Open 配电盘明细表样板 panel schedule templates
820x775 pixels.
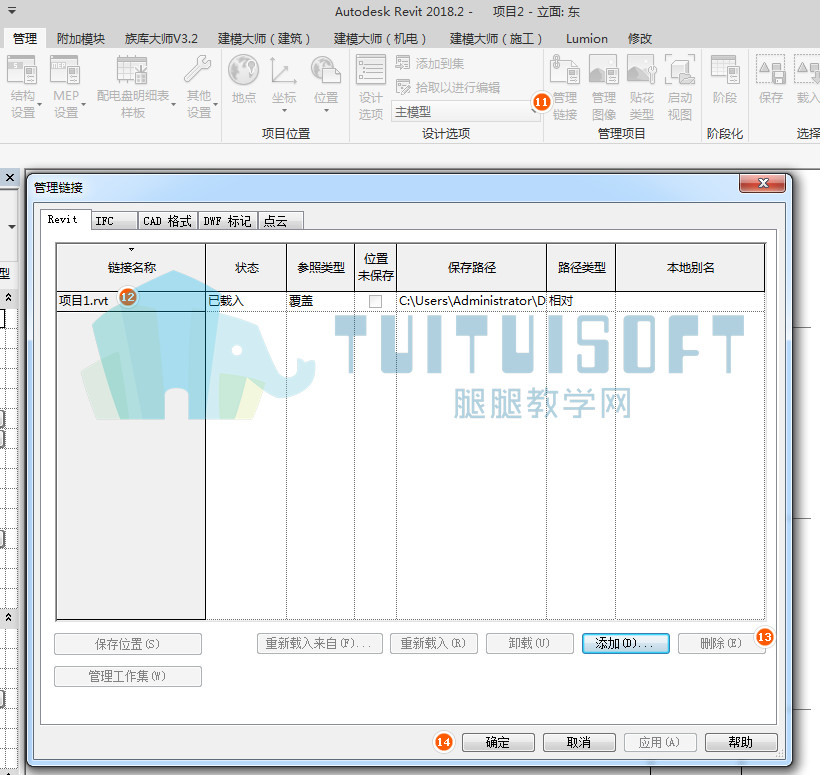[133, 87]
